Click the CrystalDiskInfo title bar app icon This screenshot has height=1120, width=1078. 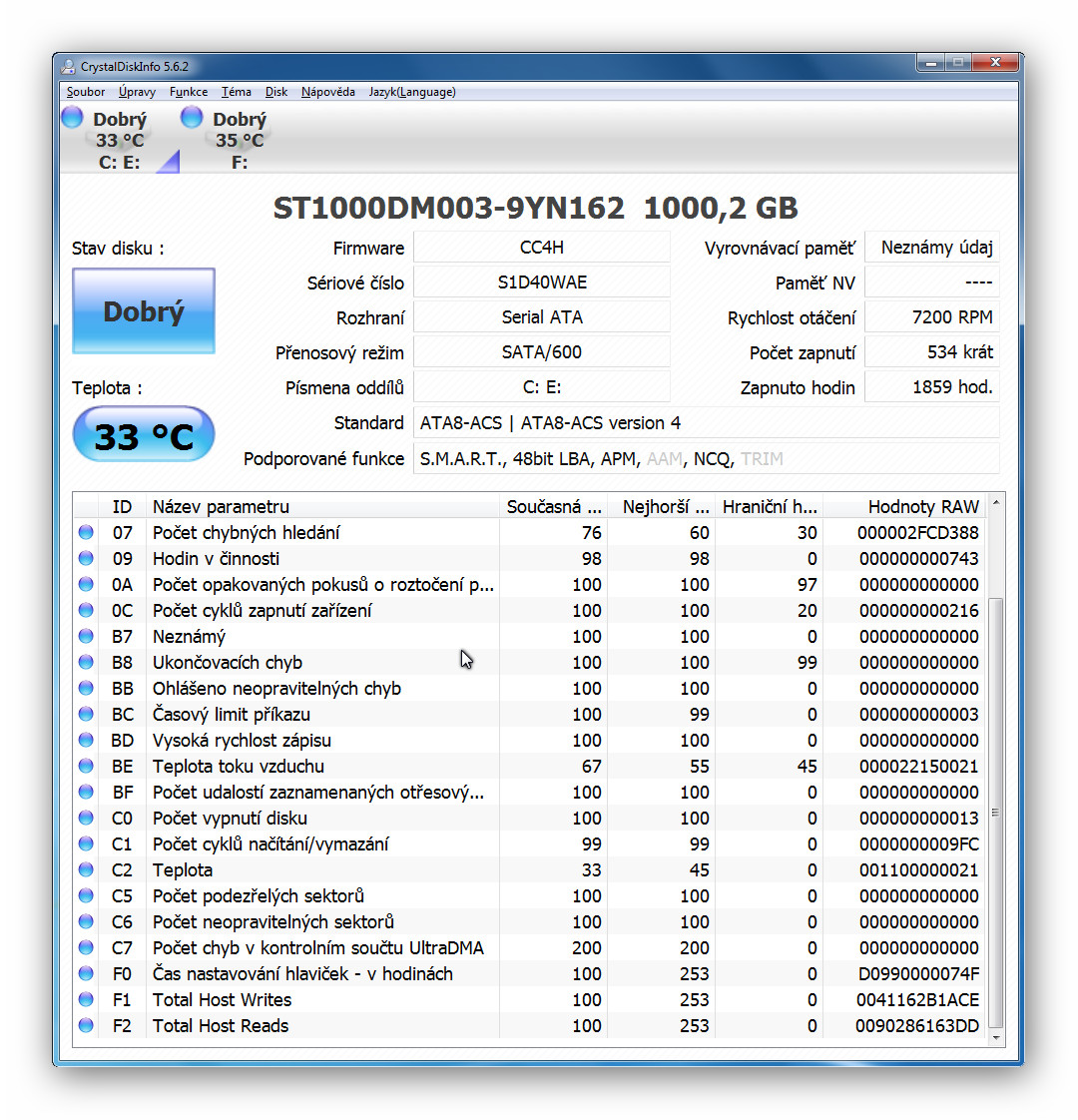[68, 67]
